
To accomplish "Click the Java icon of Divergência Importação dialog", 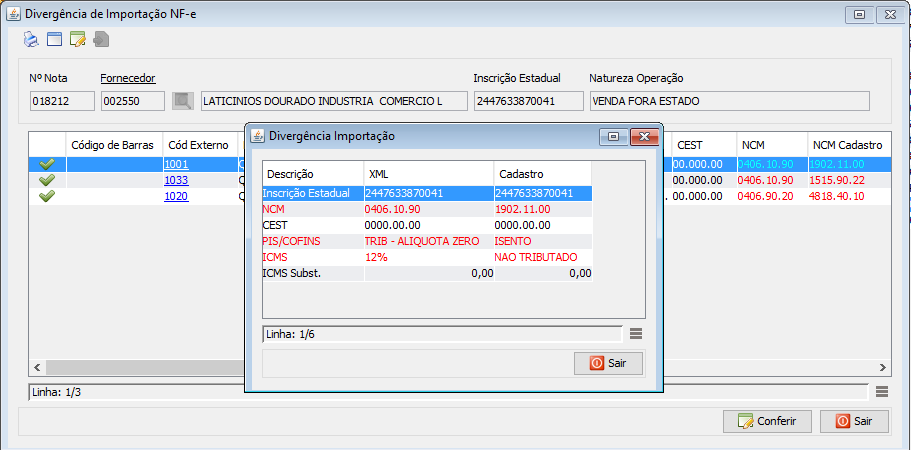I will tap(257, 136).
